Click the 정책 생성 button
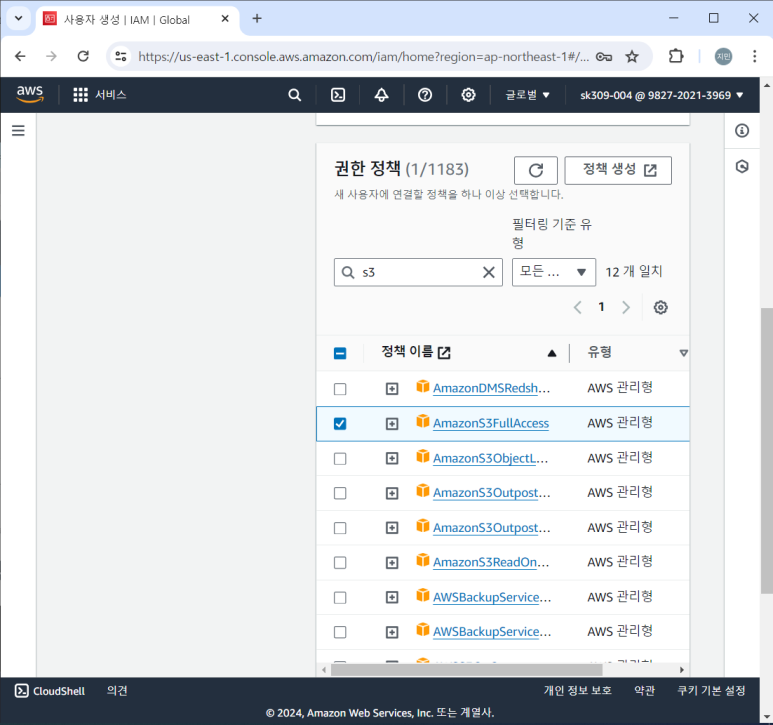773x725 pixels. [618, 171]
